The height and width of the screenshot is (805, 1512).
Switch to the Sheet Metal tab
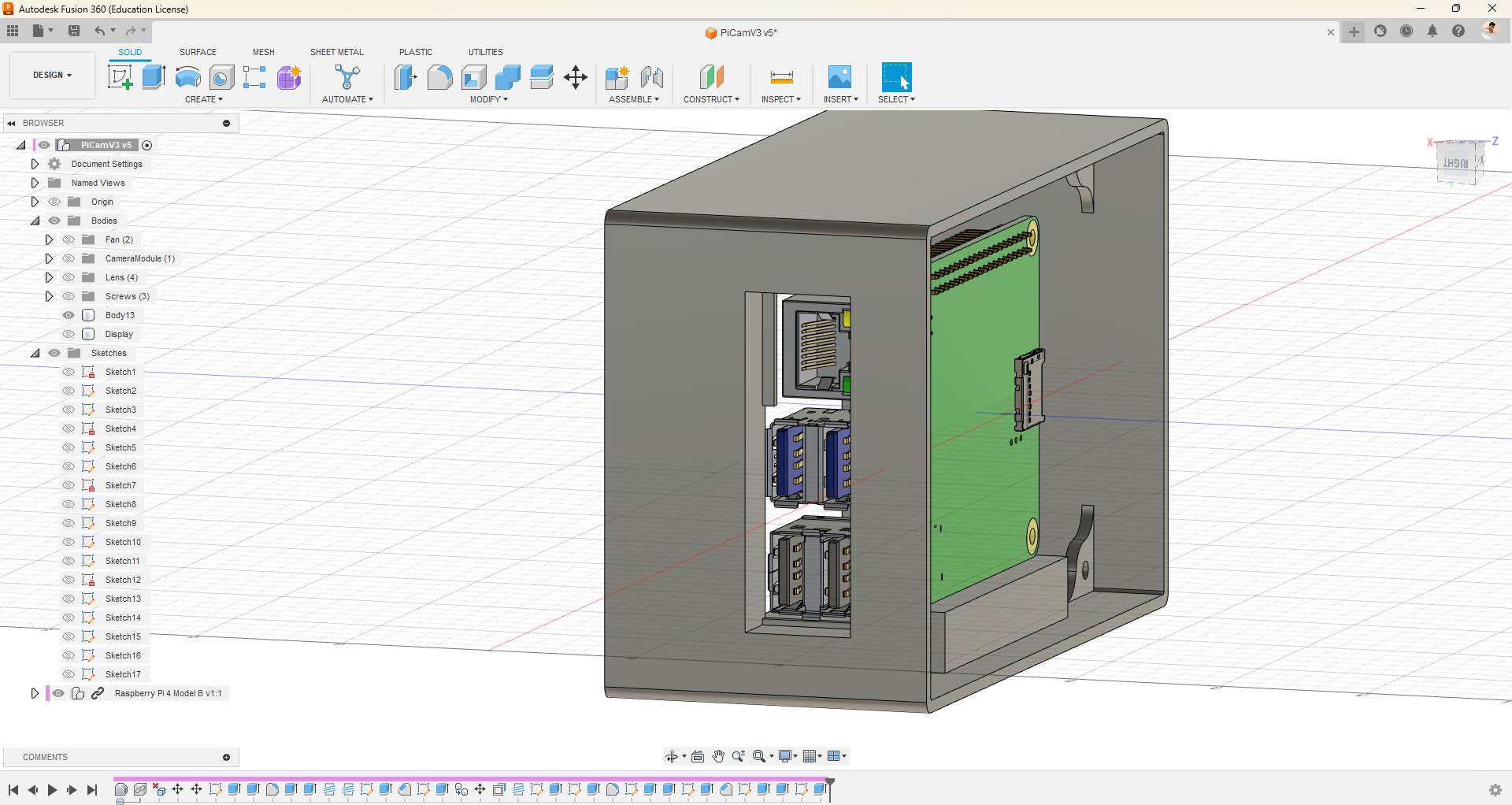(x=336, y=52)
